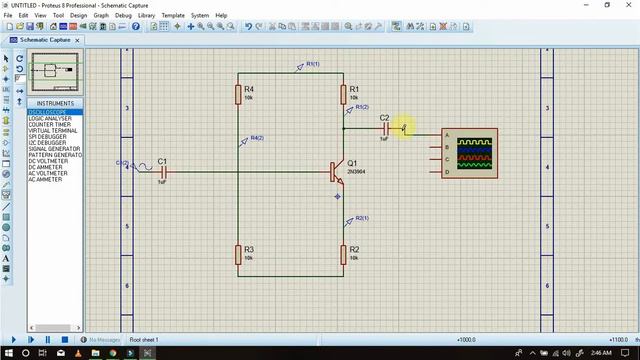640x360 pixels.
Task: Open the System menu
Action: pyautogui.click(x=200, y=16)
